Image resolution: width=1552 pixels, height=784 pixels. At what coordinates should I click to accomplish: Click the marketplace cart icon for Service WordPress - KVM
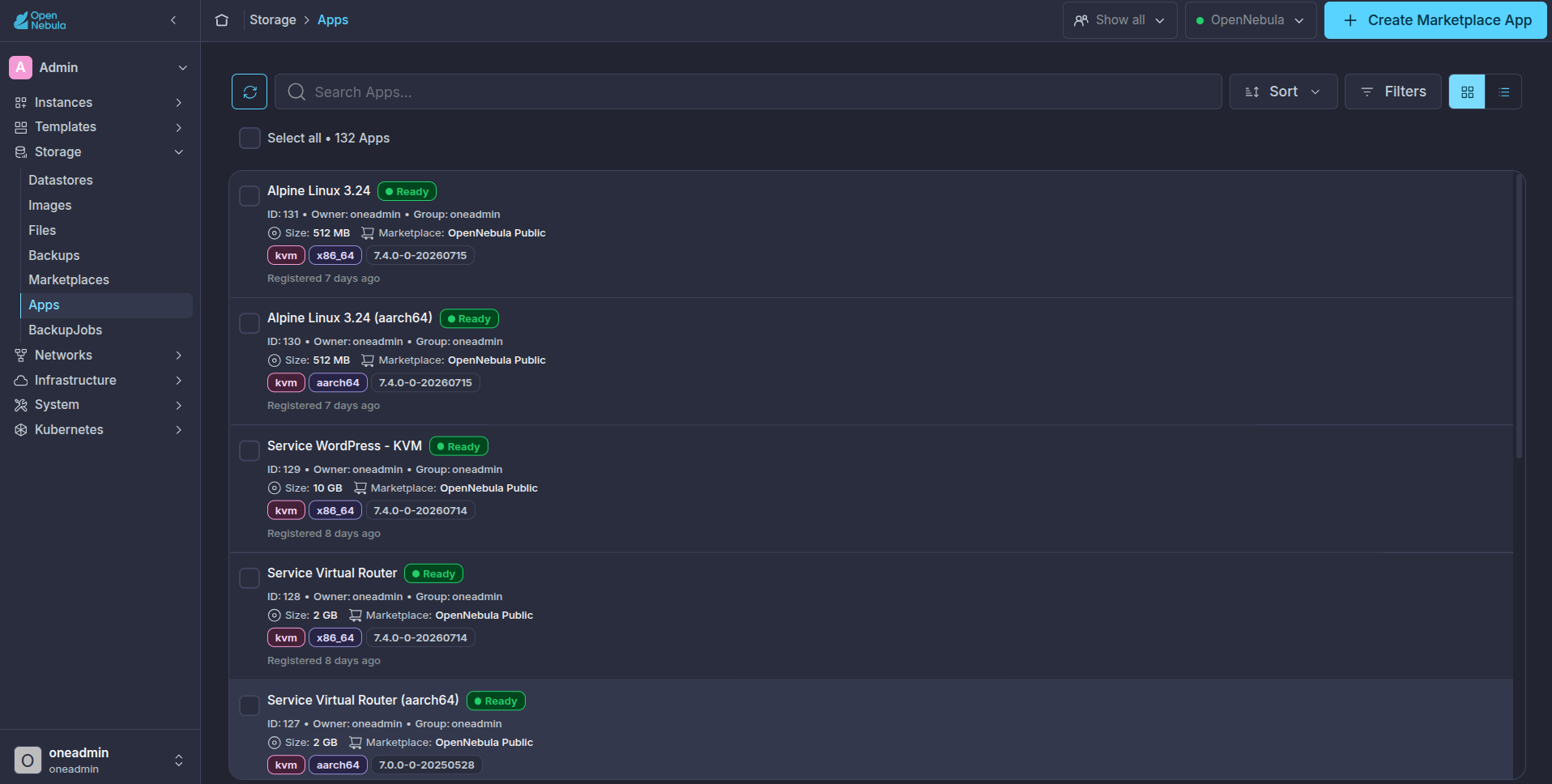(x=360, y=488)
